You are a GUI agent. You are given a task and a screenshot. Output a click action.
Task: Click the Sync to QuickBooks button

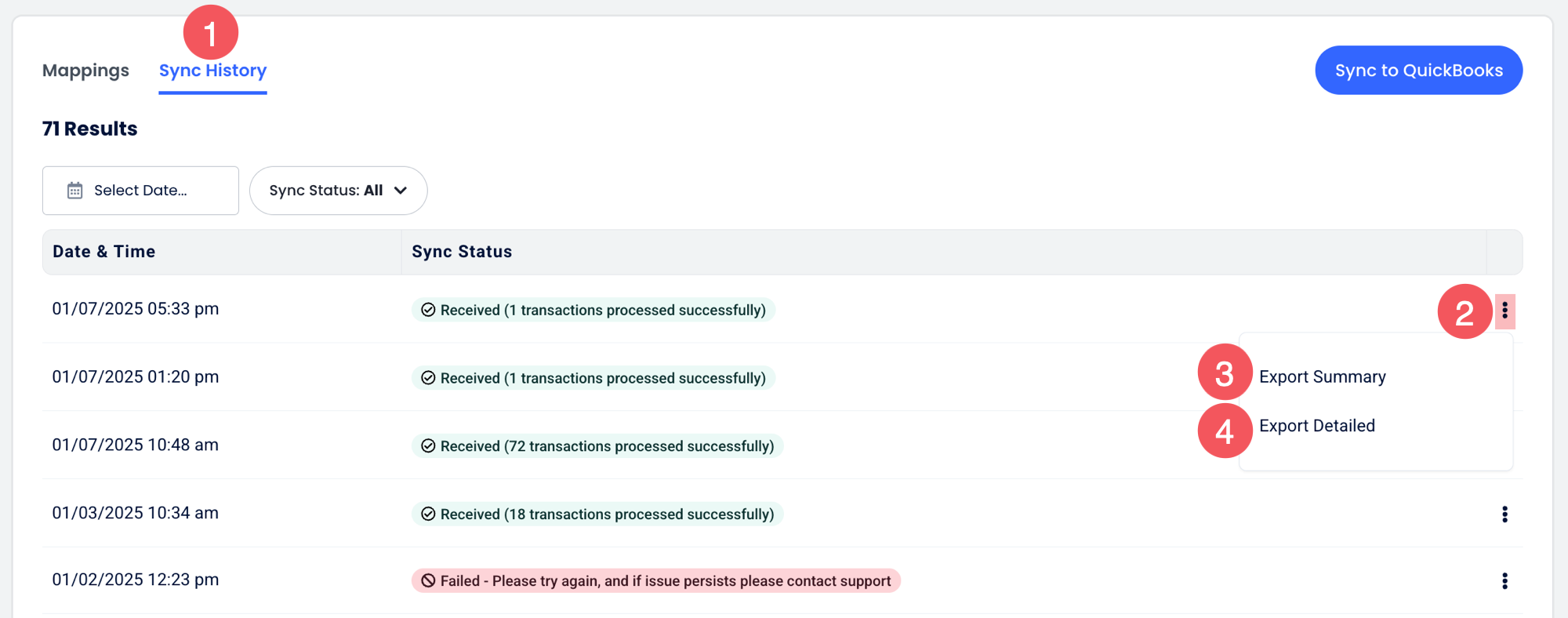pos(1418,71)
